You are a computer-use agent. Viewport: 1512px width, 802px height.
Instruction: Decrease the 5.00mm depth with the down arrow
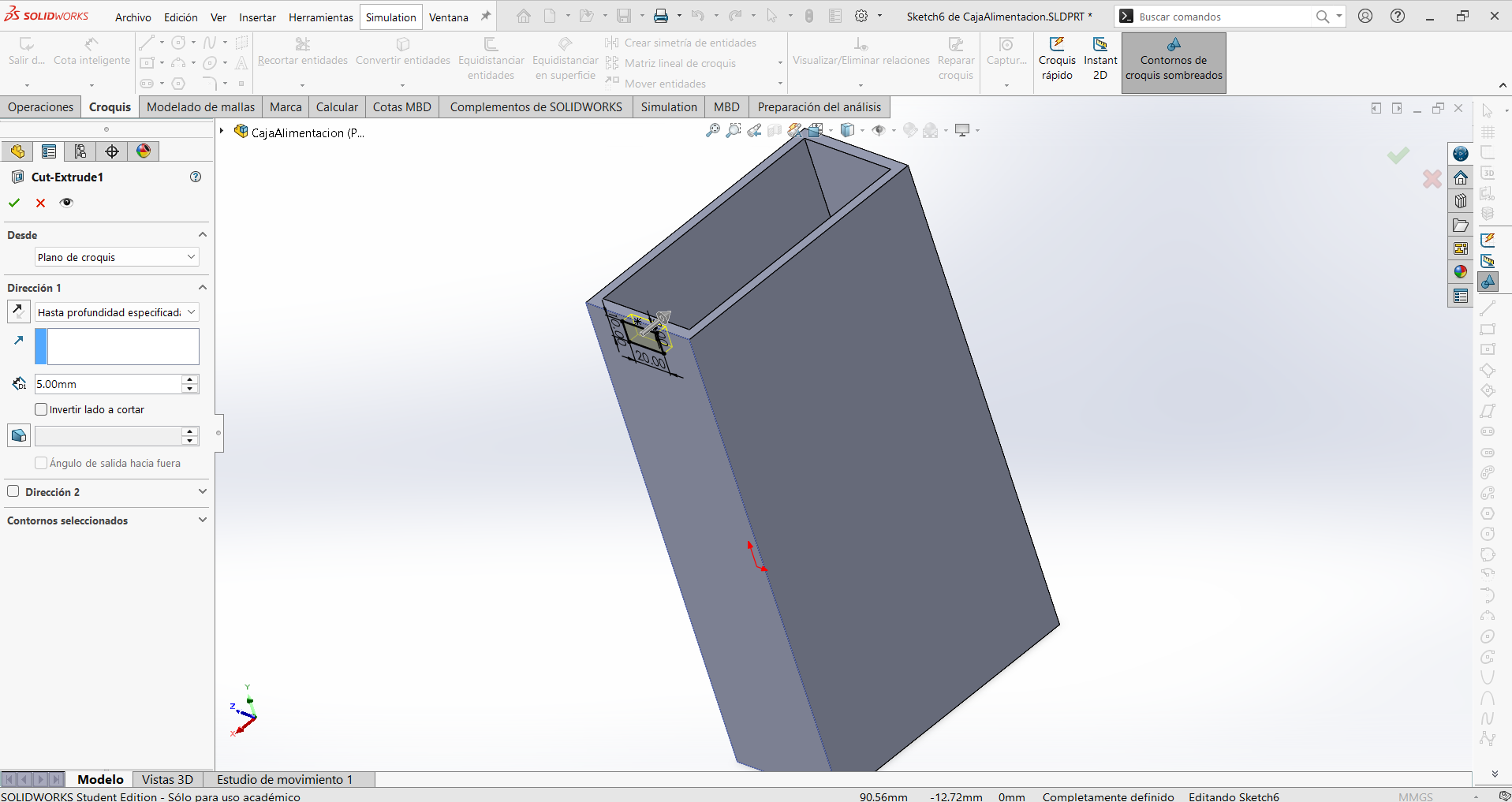189,389
